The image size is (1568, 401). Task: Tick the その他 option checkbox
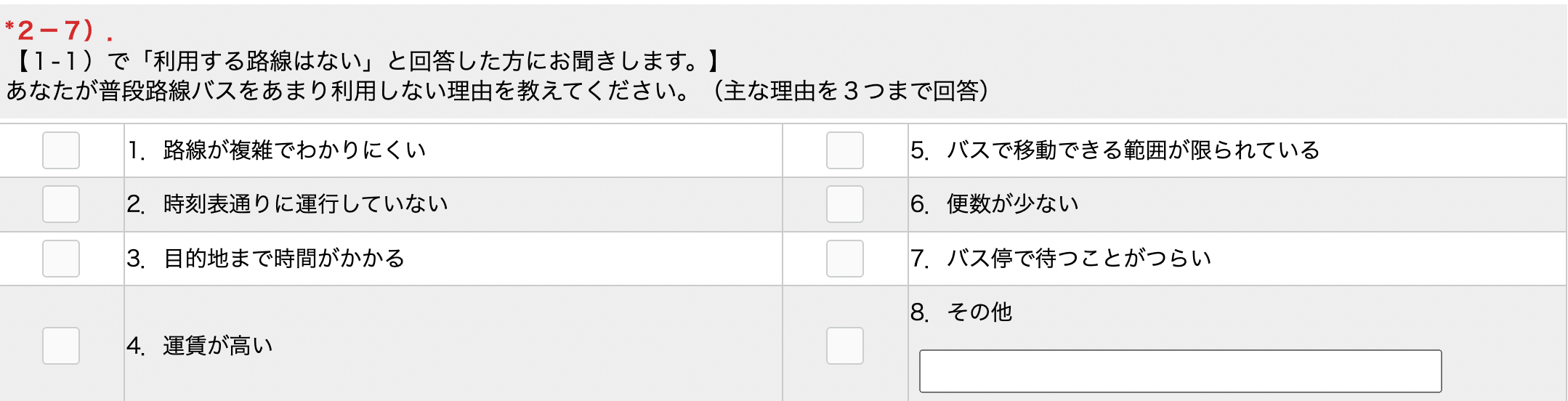845,346
